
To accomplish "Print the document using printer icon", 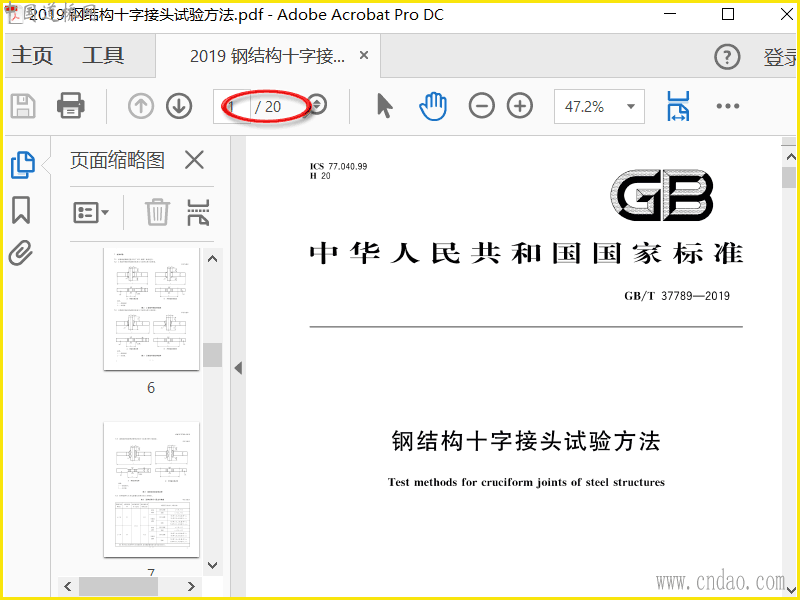I will [x=70, y=106].
